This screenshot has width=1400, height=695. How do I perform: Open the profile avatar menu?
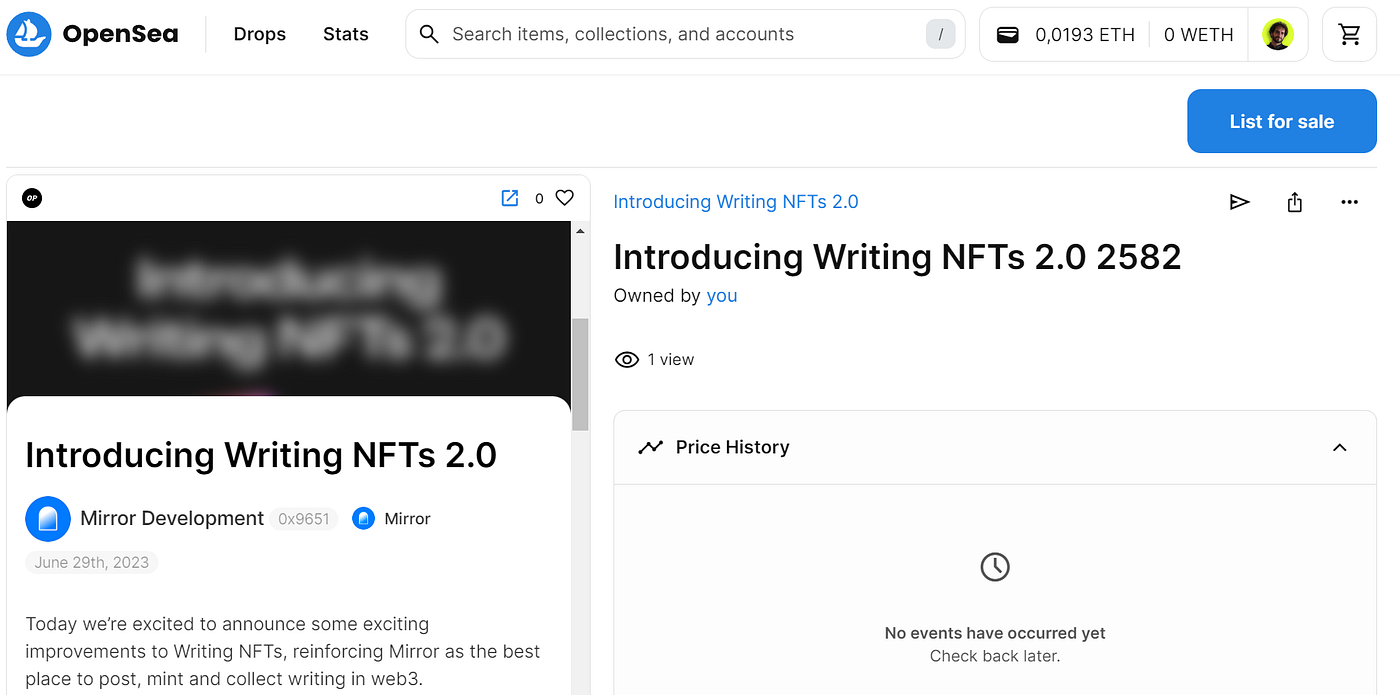(x=1278, y=35)
